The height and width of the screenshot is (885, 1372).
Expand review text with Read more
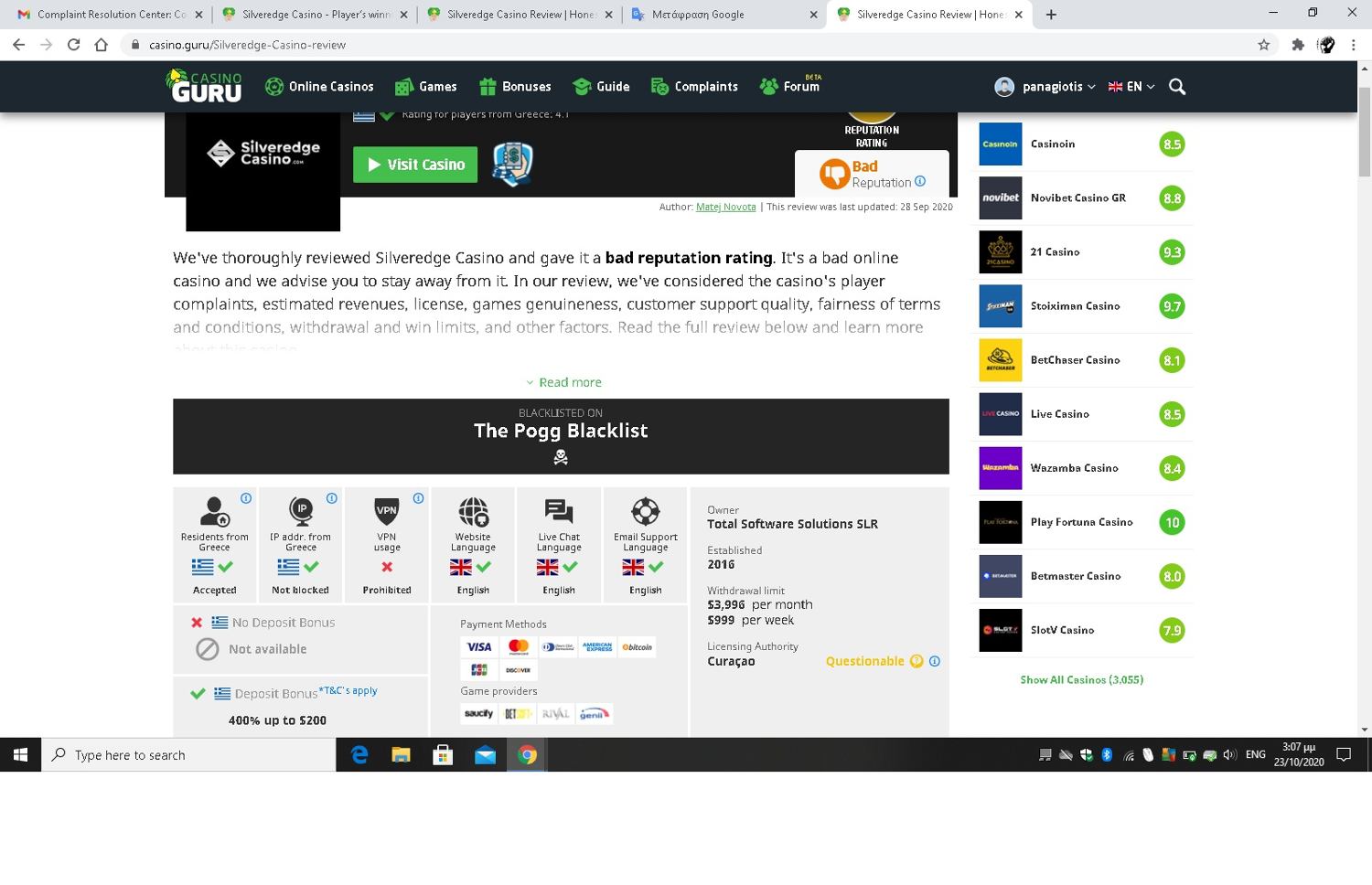coord(563,382)
